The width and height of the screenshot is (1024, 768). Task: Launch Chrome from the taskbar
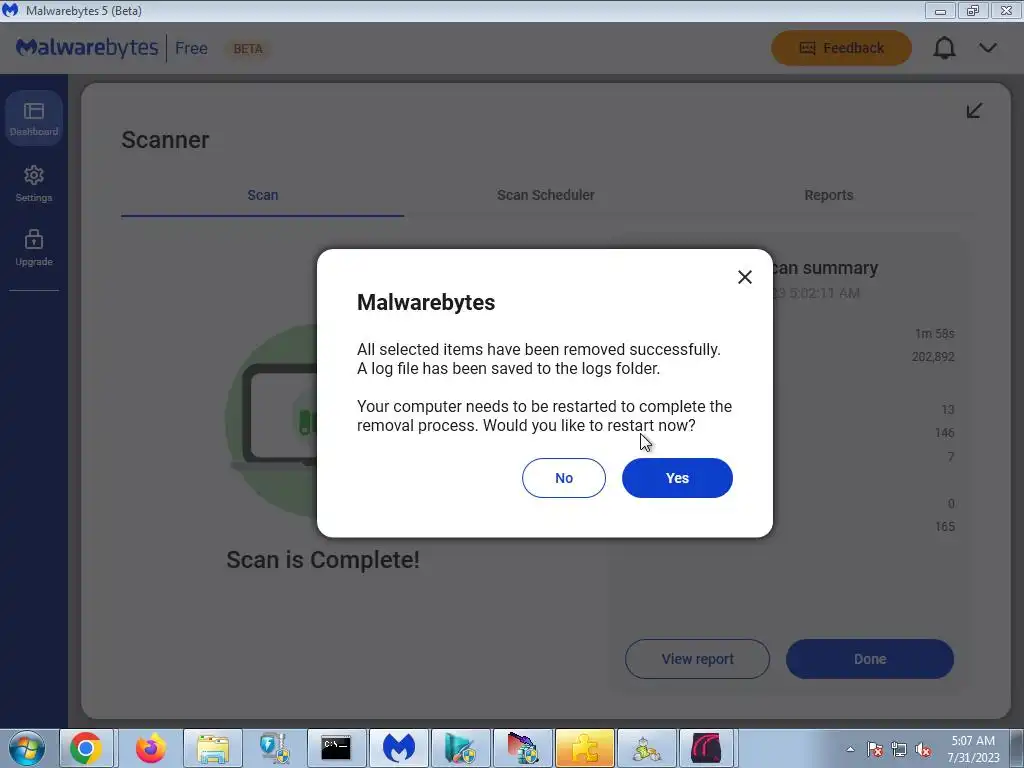pos(86,748)
